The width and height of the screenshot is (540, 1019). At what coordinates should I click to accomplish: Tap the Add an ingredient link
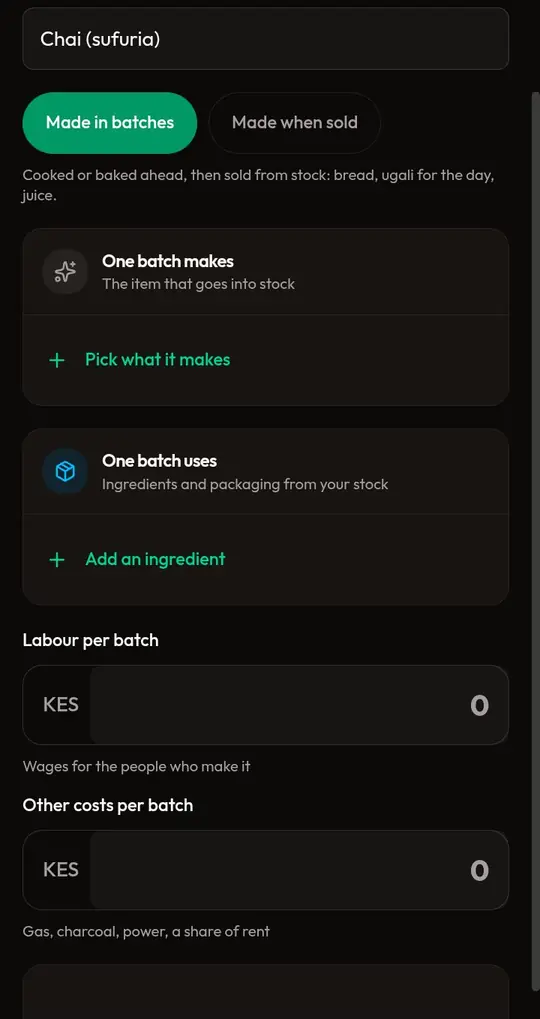point(155,559)
